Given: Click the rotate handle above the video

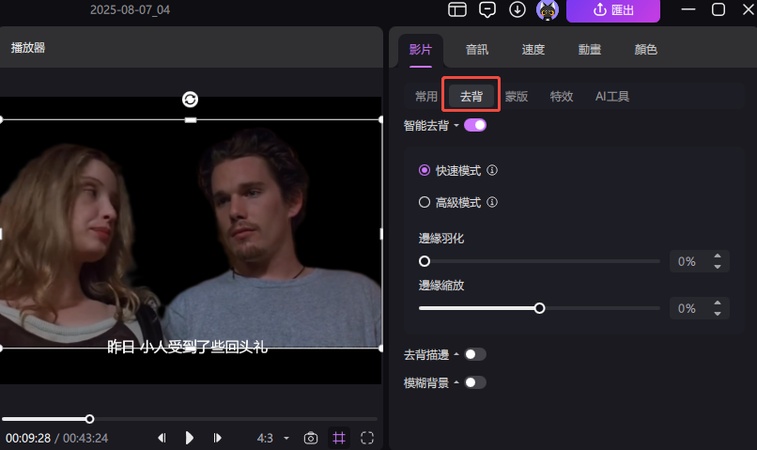Looking at the screenshot, I should (190, 99).
